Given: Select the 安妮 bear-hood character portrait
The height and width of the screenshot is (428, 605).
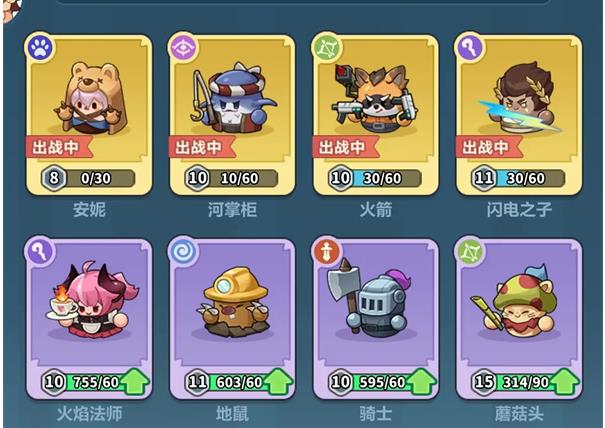Looking at the screenshot, I should tap(90, 99).
